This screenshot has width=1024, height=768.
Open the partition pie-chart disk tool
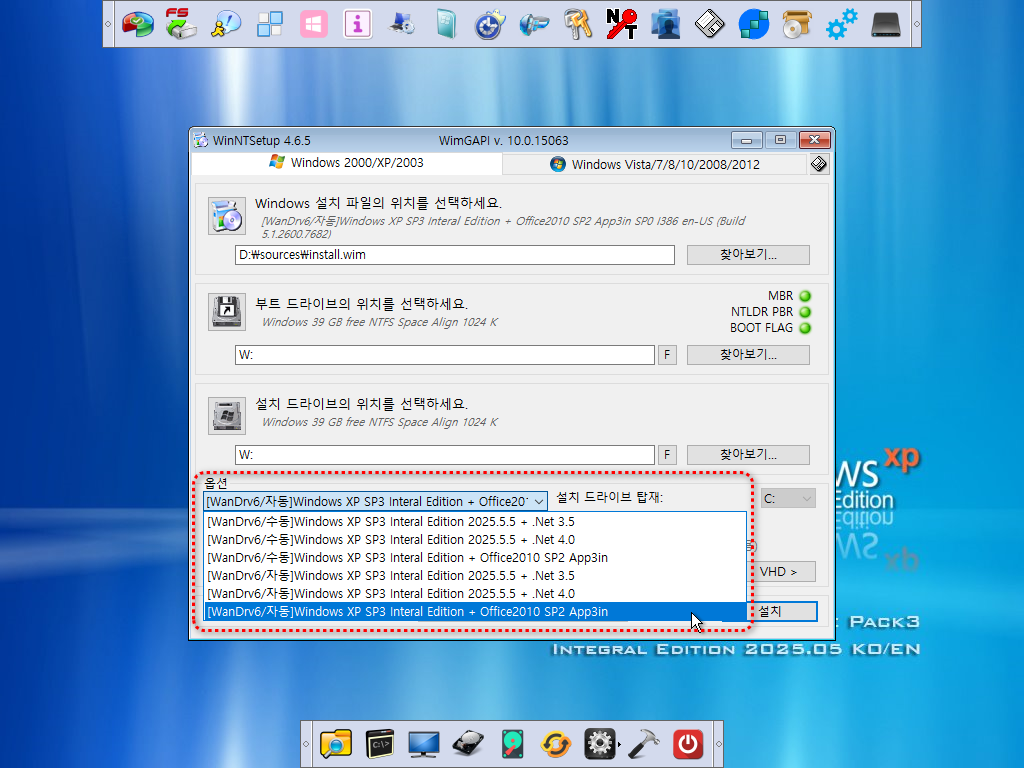(137, 24)
